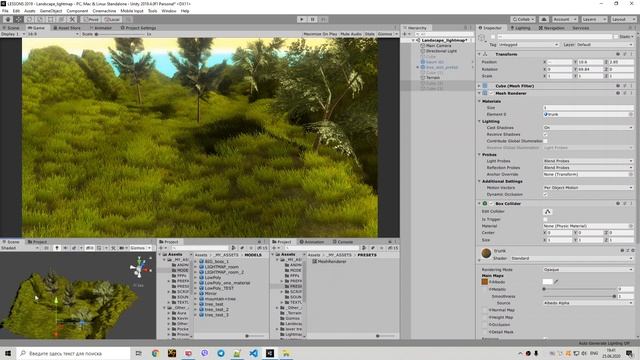Switch to the Asset Store tab
The image size is (640, 360).
(67, 28)
